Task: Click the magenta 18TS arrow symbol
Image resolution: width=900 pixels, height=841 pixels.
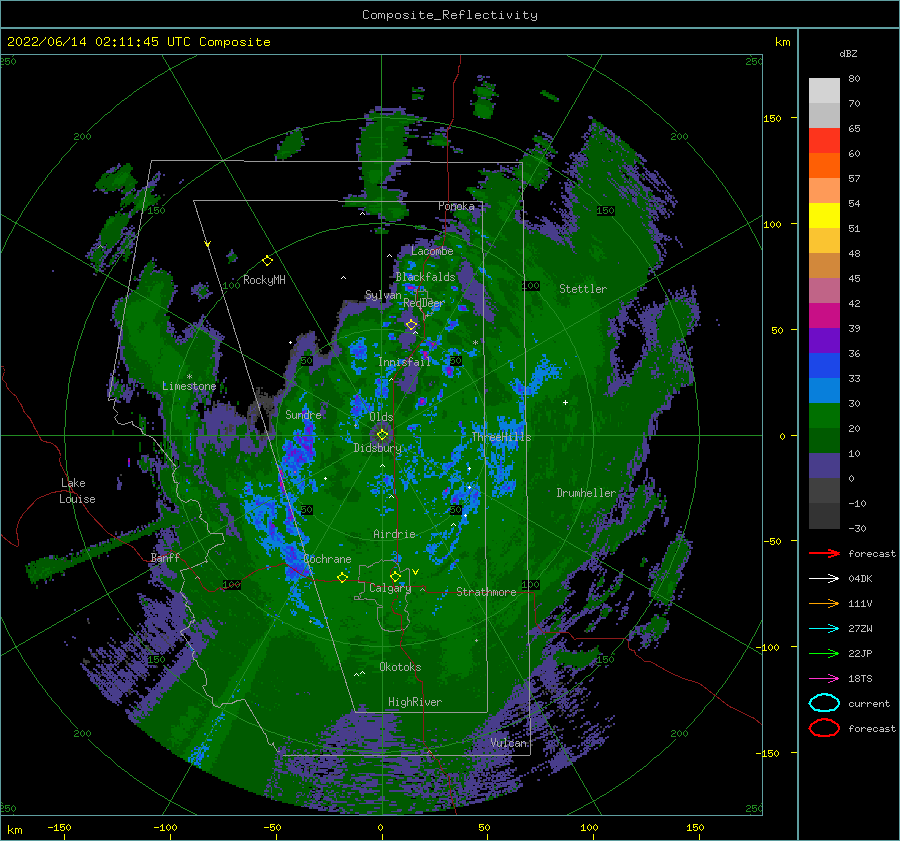Action: (x=824, y=679)
